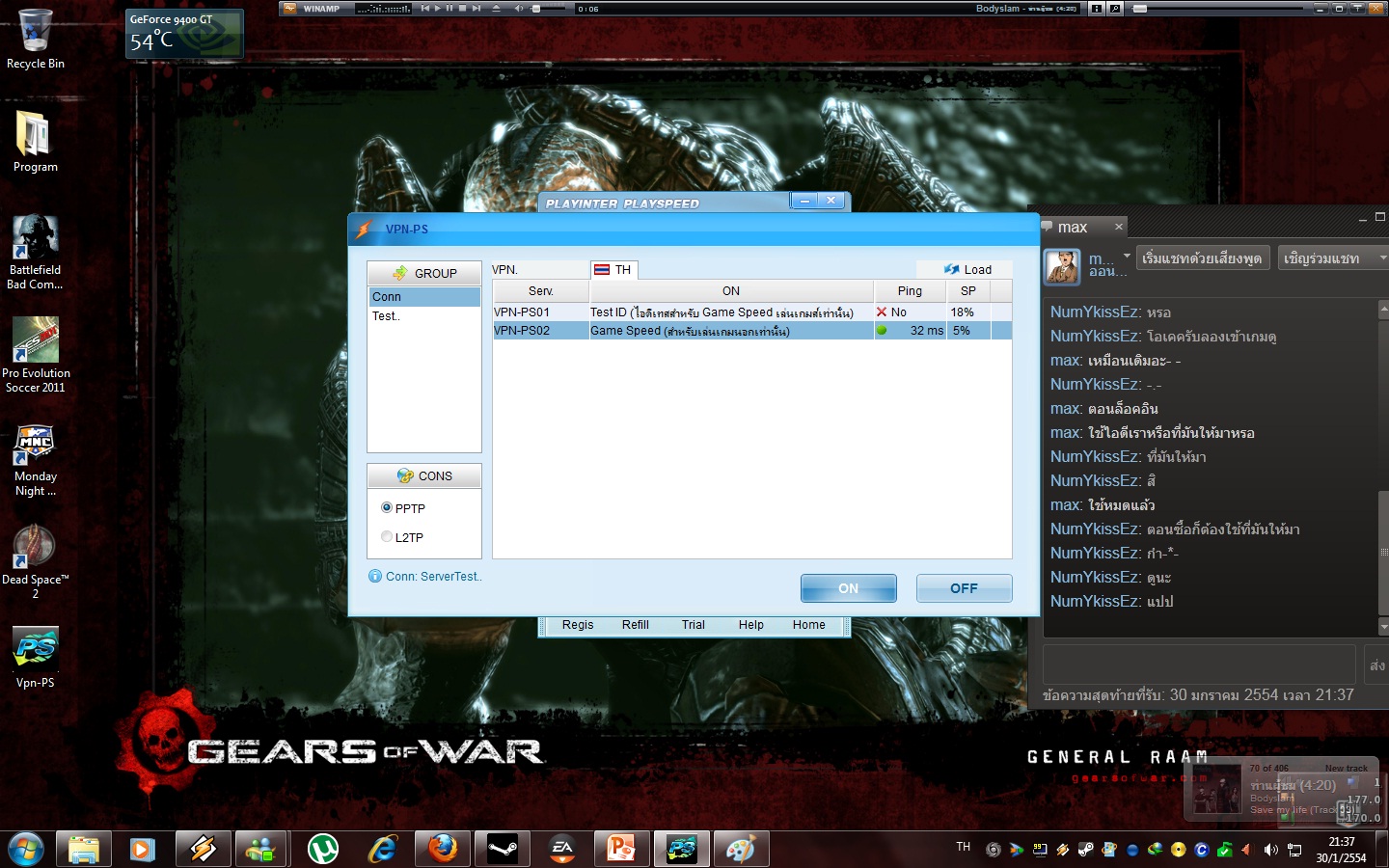This screenshot has width=1389, height=868.
Task: Click the chat message input field
Action: pos(1200,665)
